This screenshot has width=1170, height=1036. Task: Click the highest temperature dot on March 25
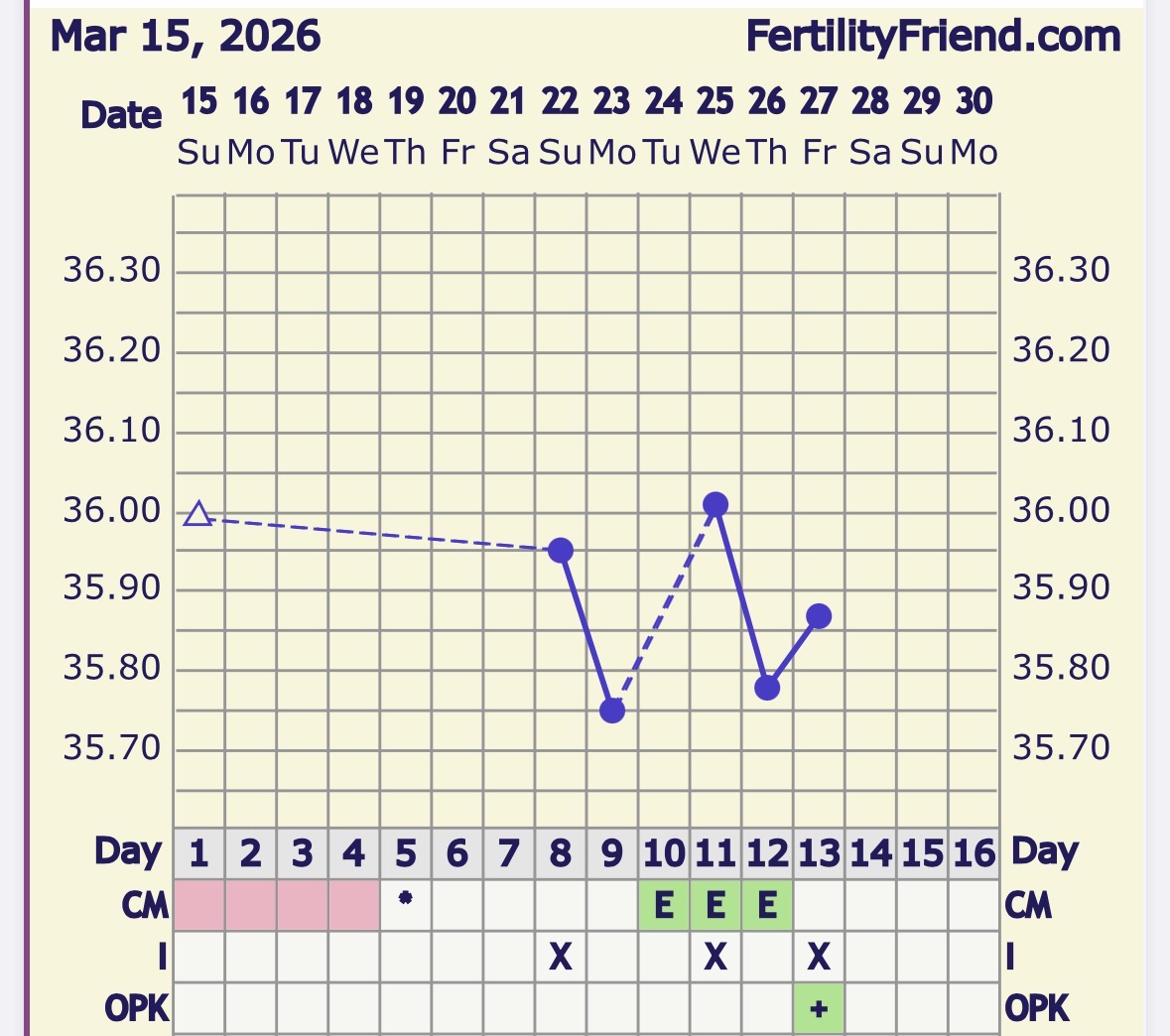715,505
